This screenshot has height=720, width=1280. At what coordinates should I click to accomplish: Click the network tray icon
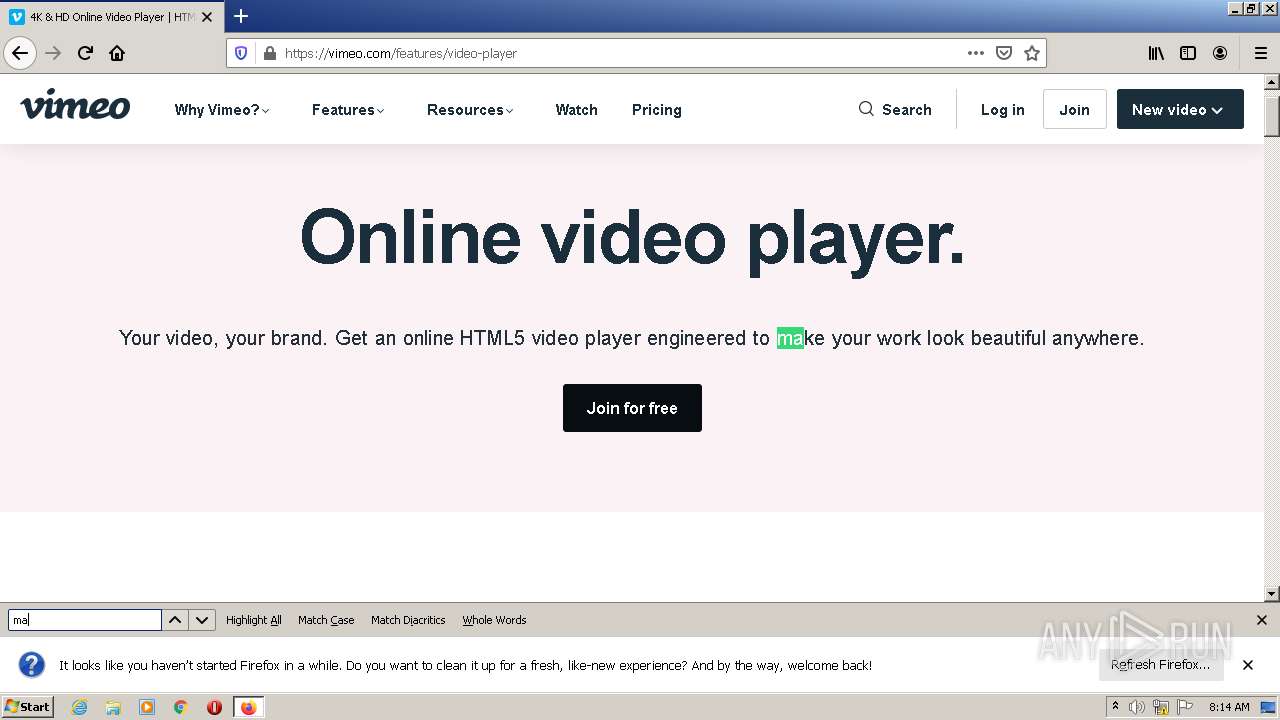tap(1161, 707)
